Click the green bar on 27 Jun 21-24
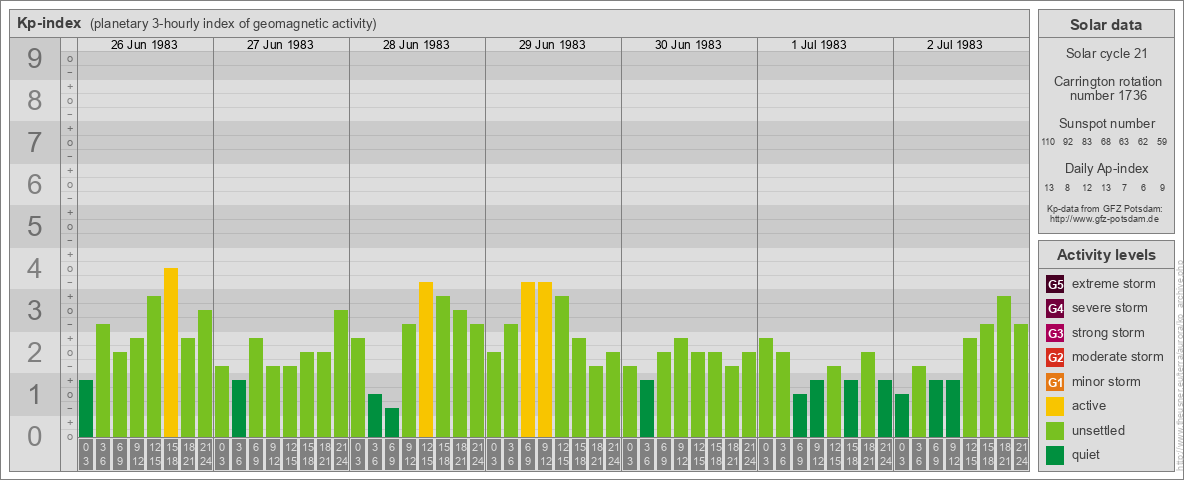1184x480 pixels. click(x=341, y=374)
